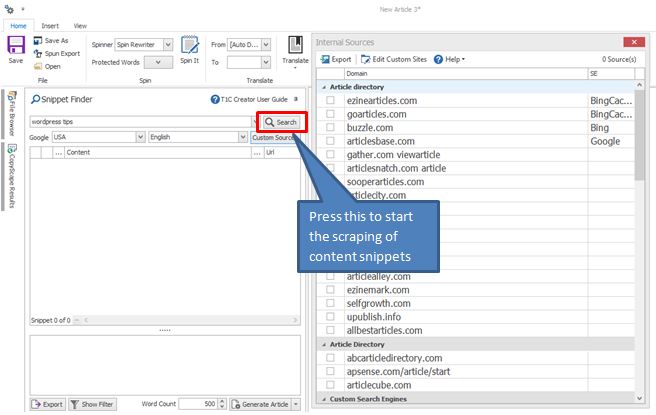Click the Word Count field
656x415 pixels.
(x=198, y=404)
